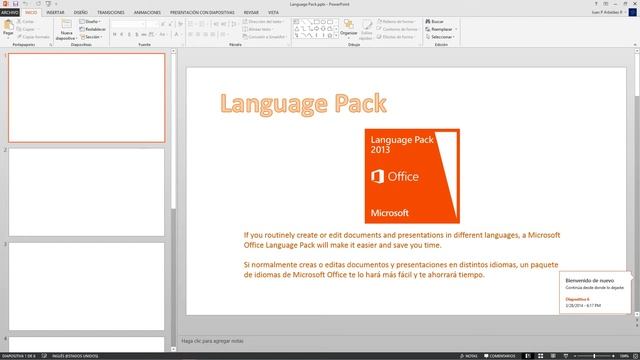
Task: Click the zoom in plus button
Action: pyautogui.click(x=613, y=356)
